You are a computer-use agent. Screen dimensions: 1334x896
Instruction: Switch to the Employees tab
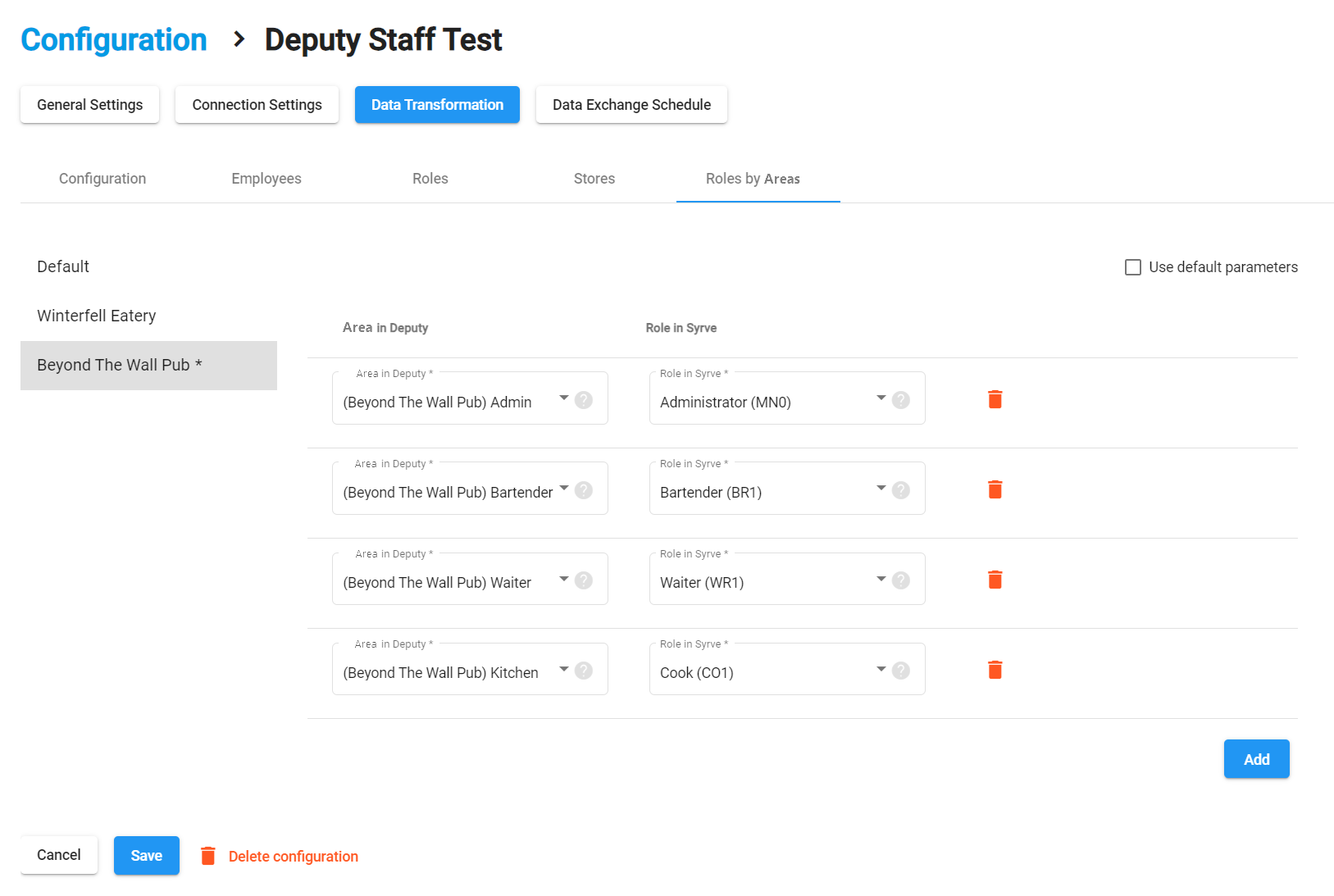[x=266, y=179]
